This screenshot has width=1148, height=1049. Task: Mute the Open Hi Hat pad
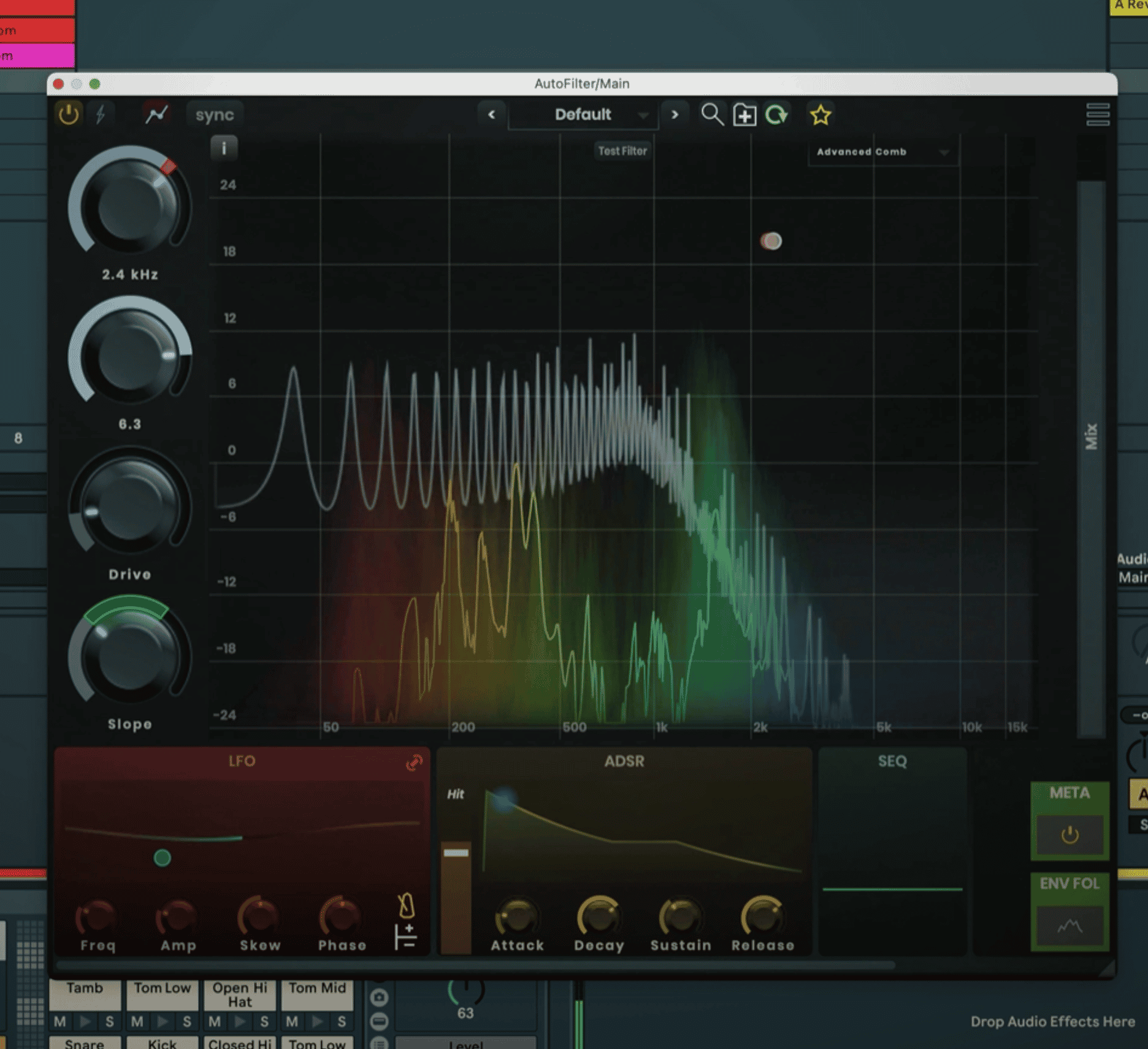pos(215,1022)
